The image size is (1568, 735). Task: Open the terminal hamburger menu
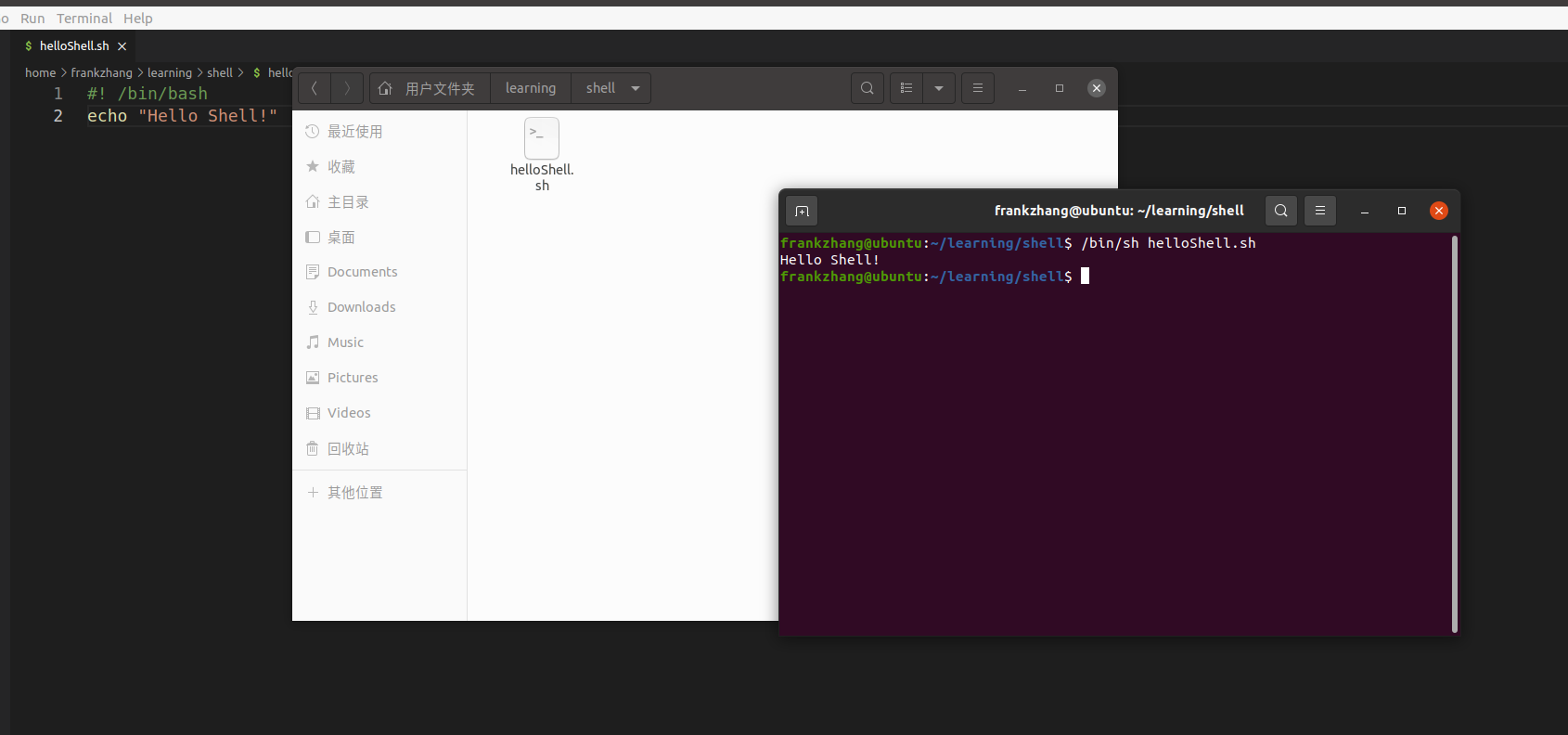pos(1319,211)
